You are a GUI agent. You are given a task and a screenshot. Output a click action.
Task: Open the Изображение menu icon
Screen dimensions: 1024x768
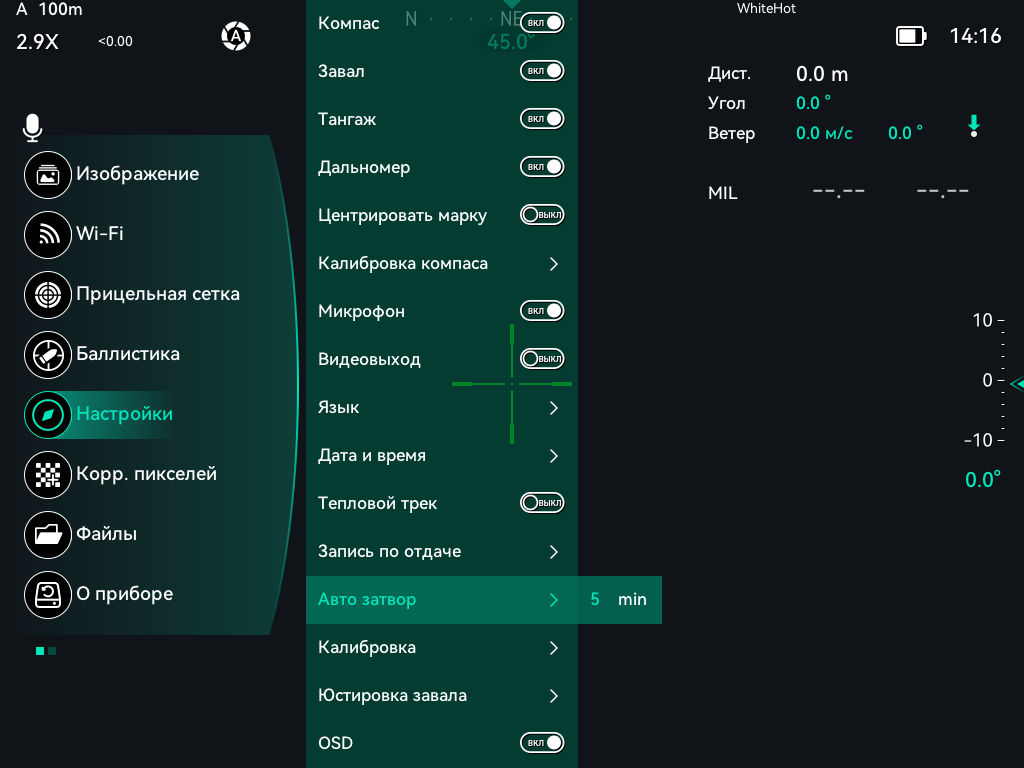pyautogui.click(x=48, y=174)
